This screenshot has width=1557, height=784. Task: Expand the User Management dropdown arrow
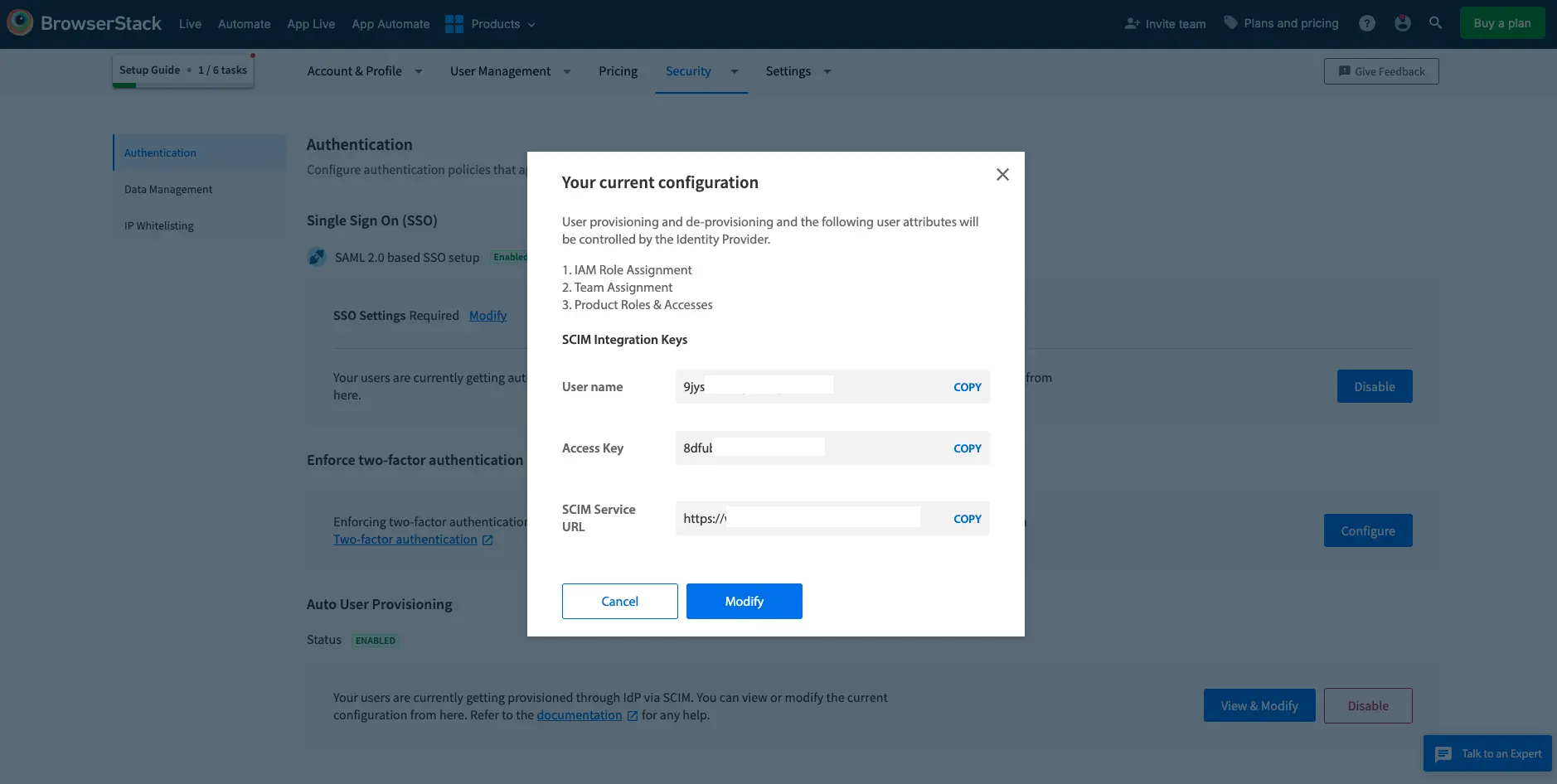pos(567,71)
